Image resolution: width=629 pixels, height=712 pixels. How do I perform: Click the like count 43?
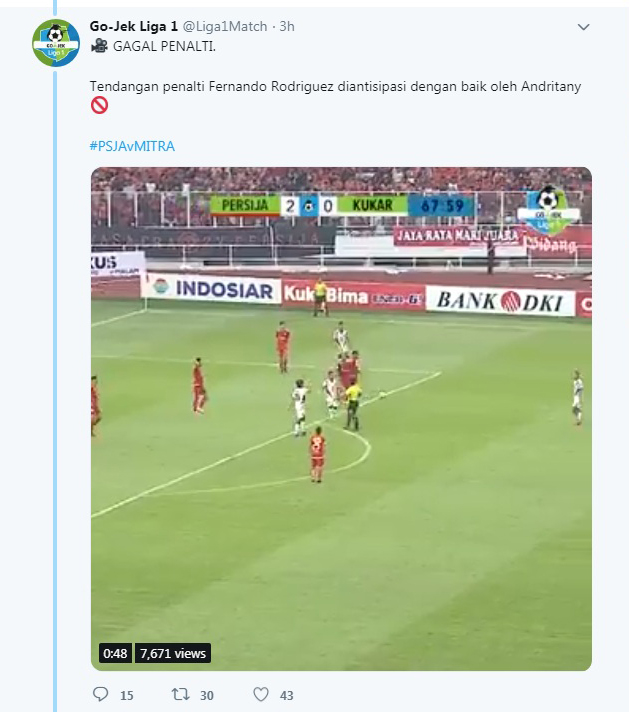pyautogui.click(x=287, y=695)
